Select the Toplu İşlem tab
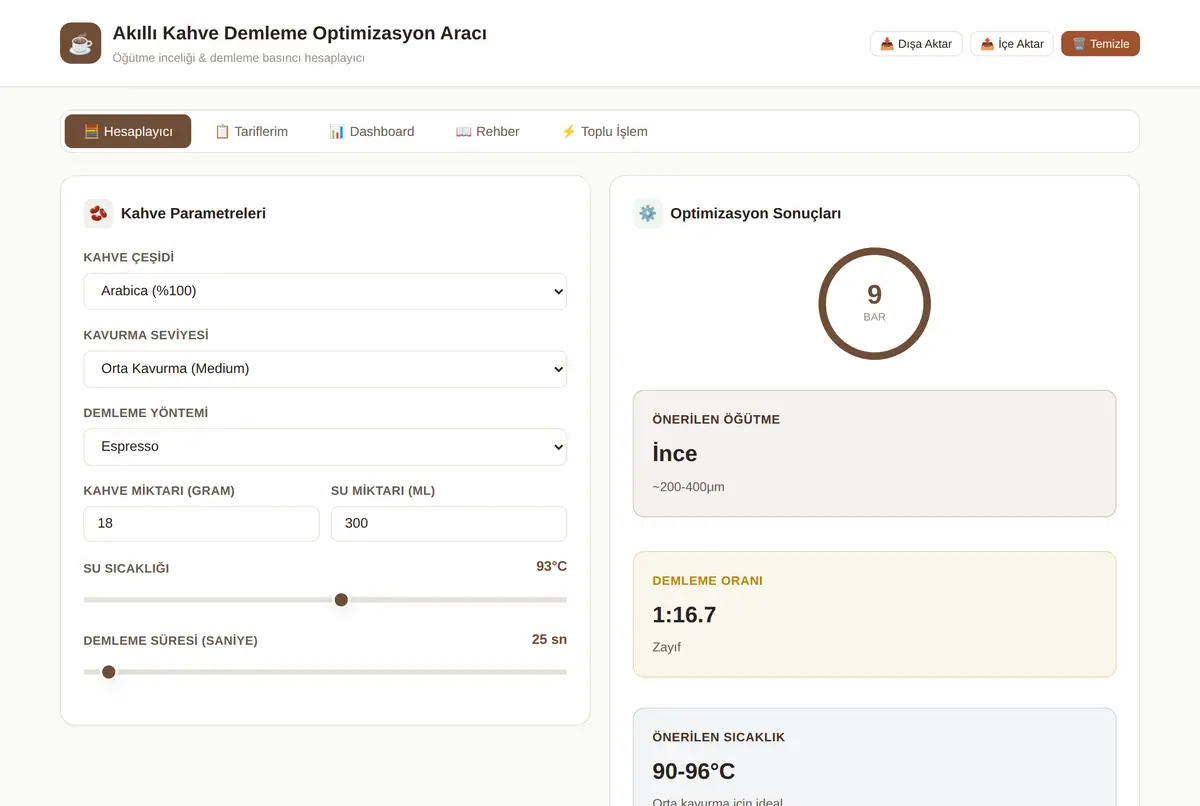Viewport: 1200px width, 806px height. click(604, 131)
